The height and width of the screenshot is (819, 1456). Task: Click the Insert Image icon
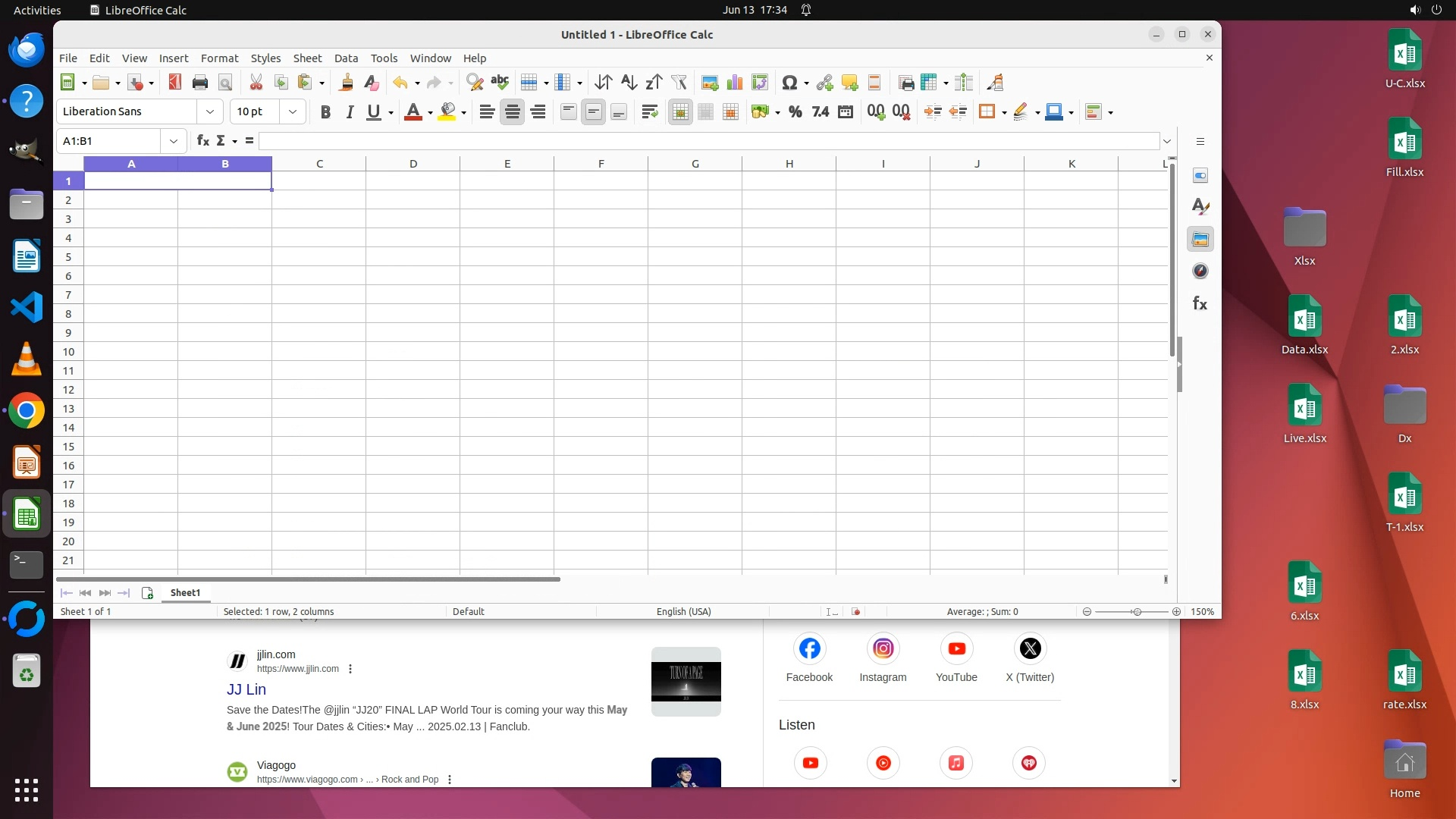(x=709, y=83)
